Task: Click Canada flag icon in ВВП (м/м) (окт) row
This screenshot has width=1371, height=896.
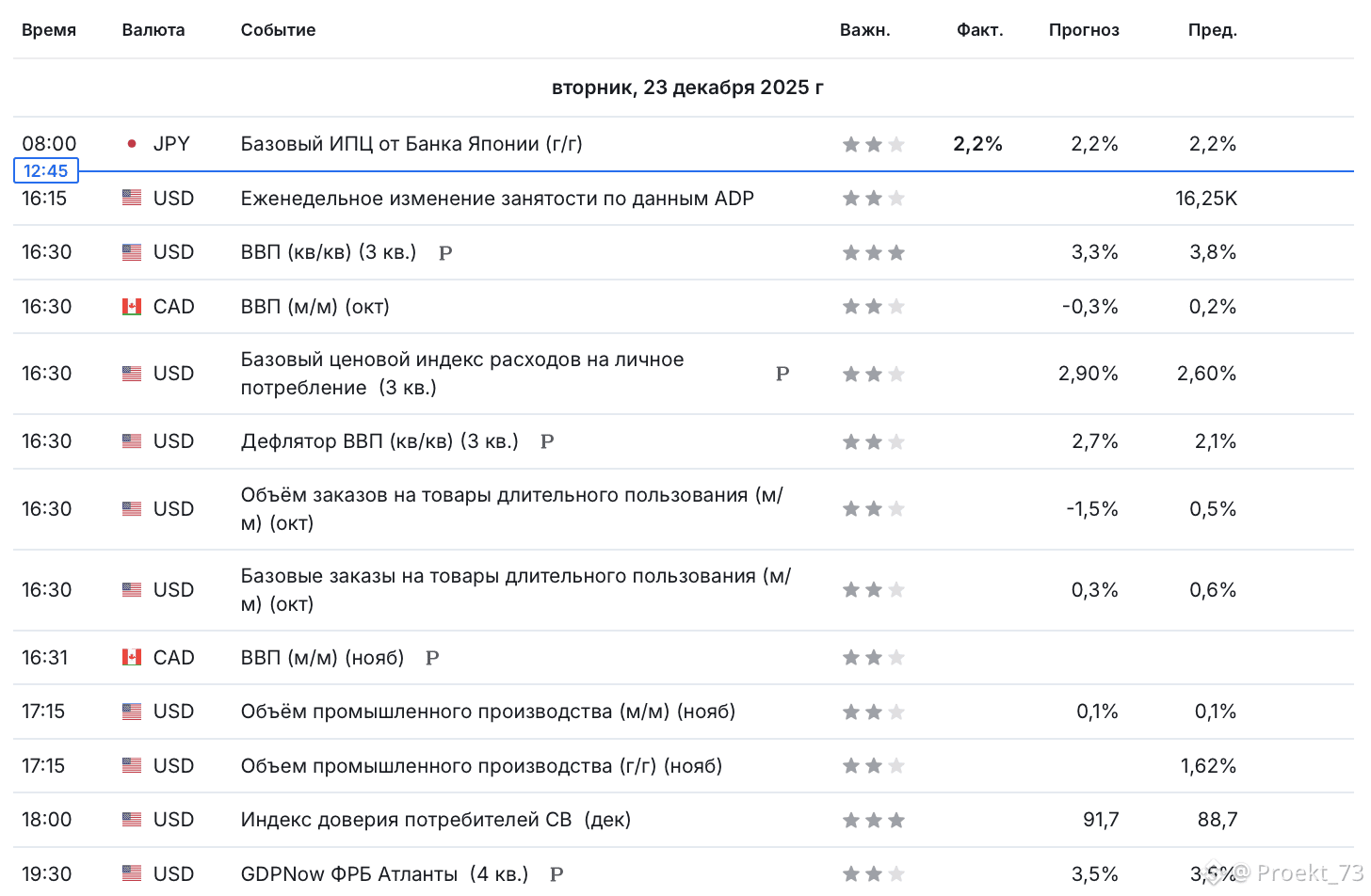Action: [x=132, y=307]
